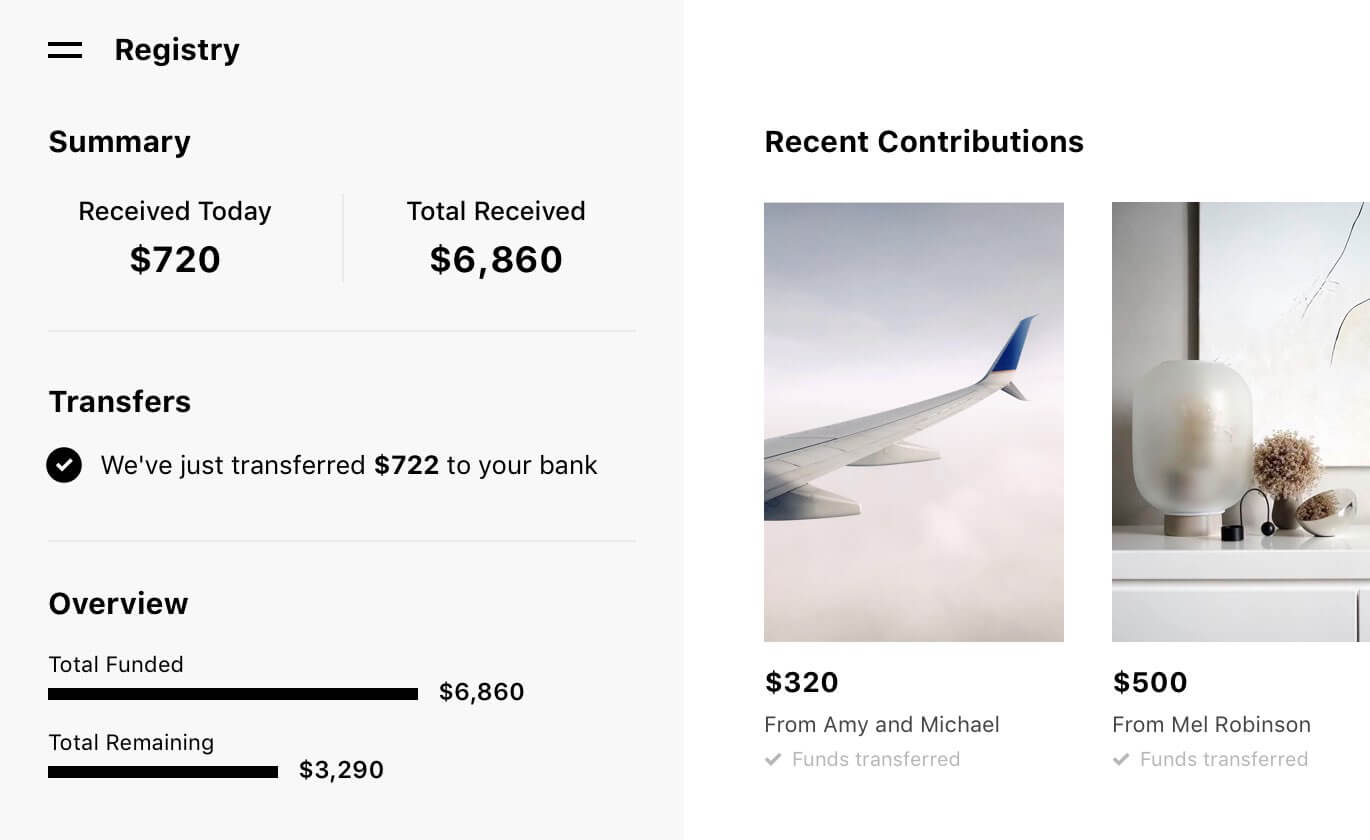Select the funds transferred checkmark under Mel's gift
This screenshot has height=840, width=1370.
1121,759
